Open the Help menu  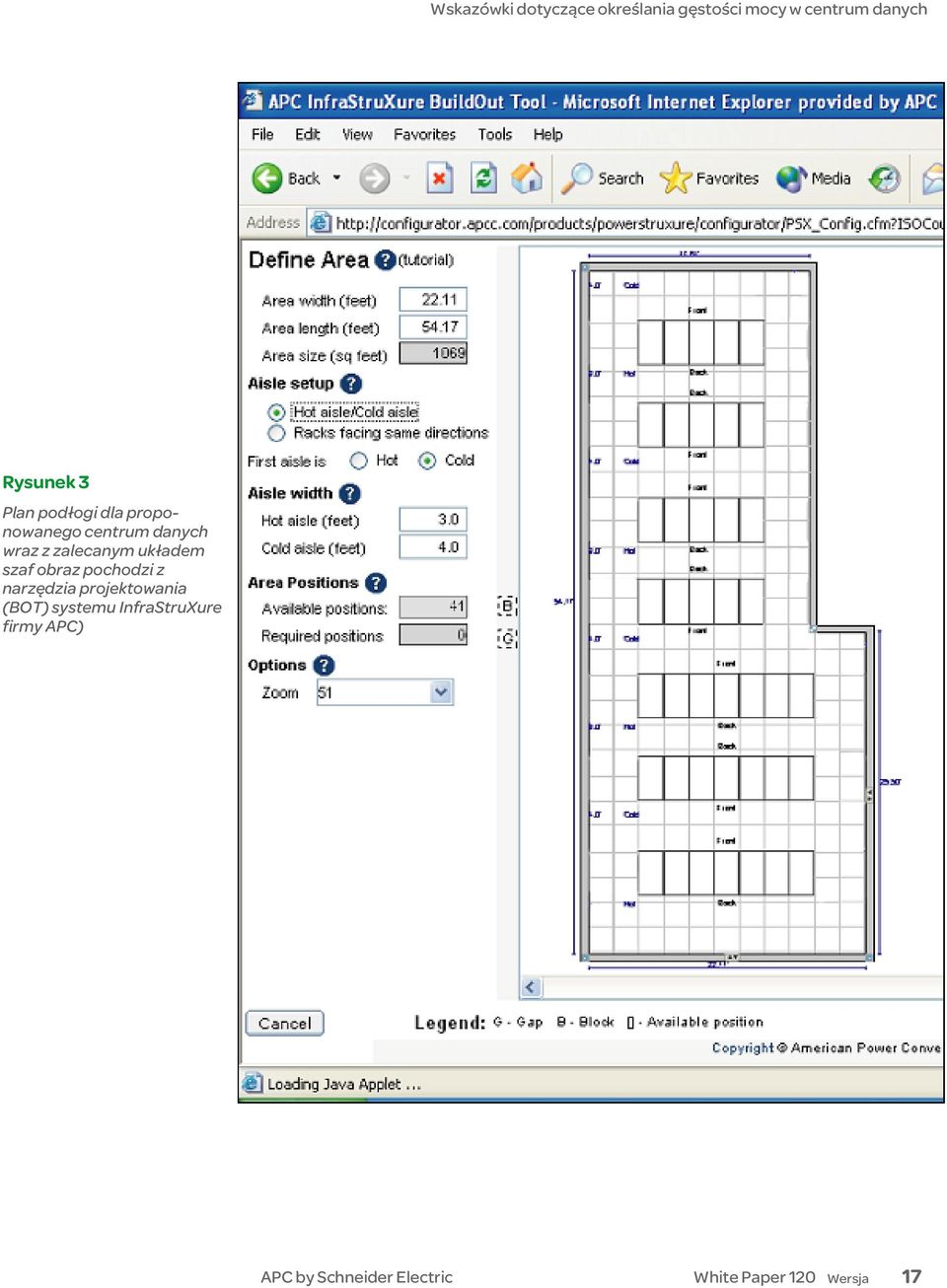[x=547, y=134]
